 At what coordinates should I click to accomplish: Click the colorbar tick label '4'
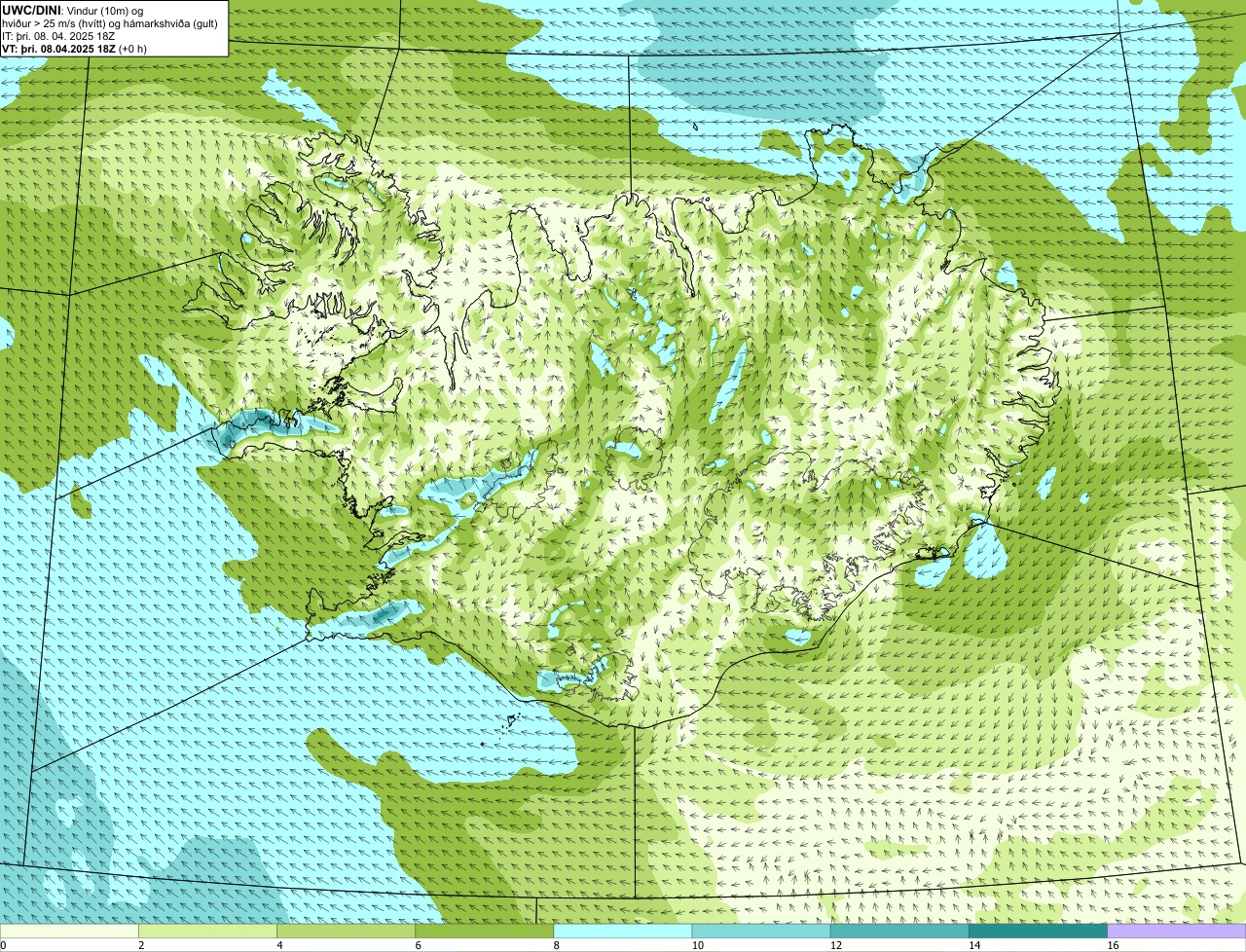(x=279, y=945)
